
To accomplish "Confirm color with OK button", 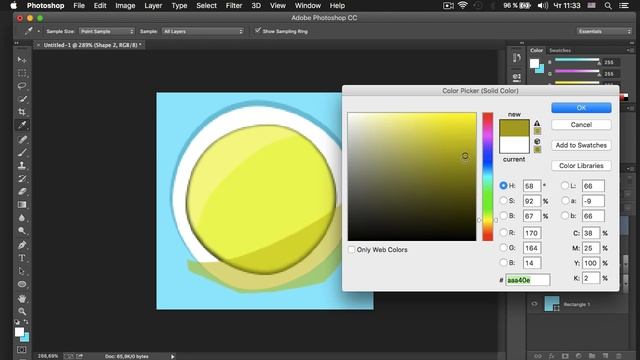I will point(581,108).
